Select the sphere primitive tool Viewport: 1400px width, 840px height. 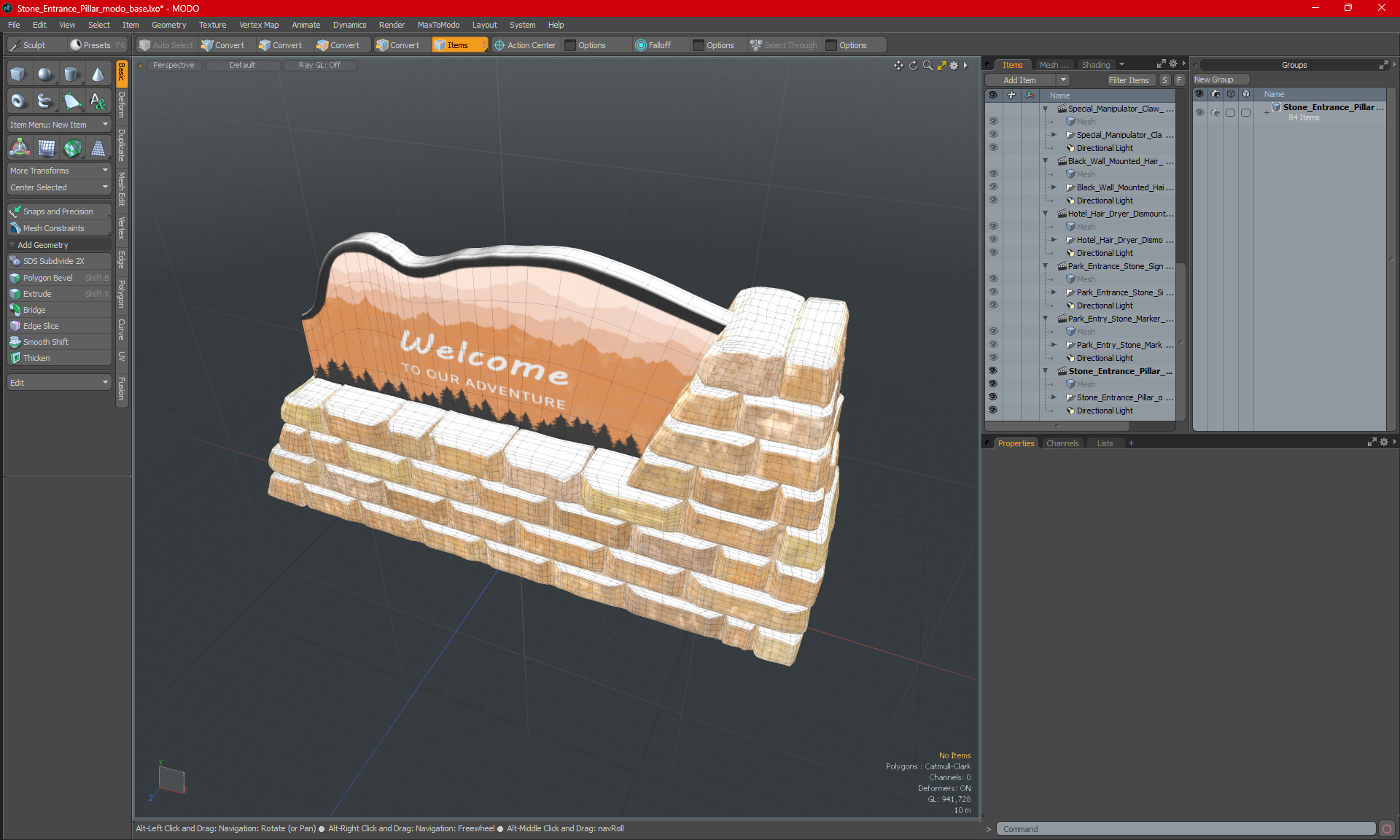click(45, 74)
